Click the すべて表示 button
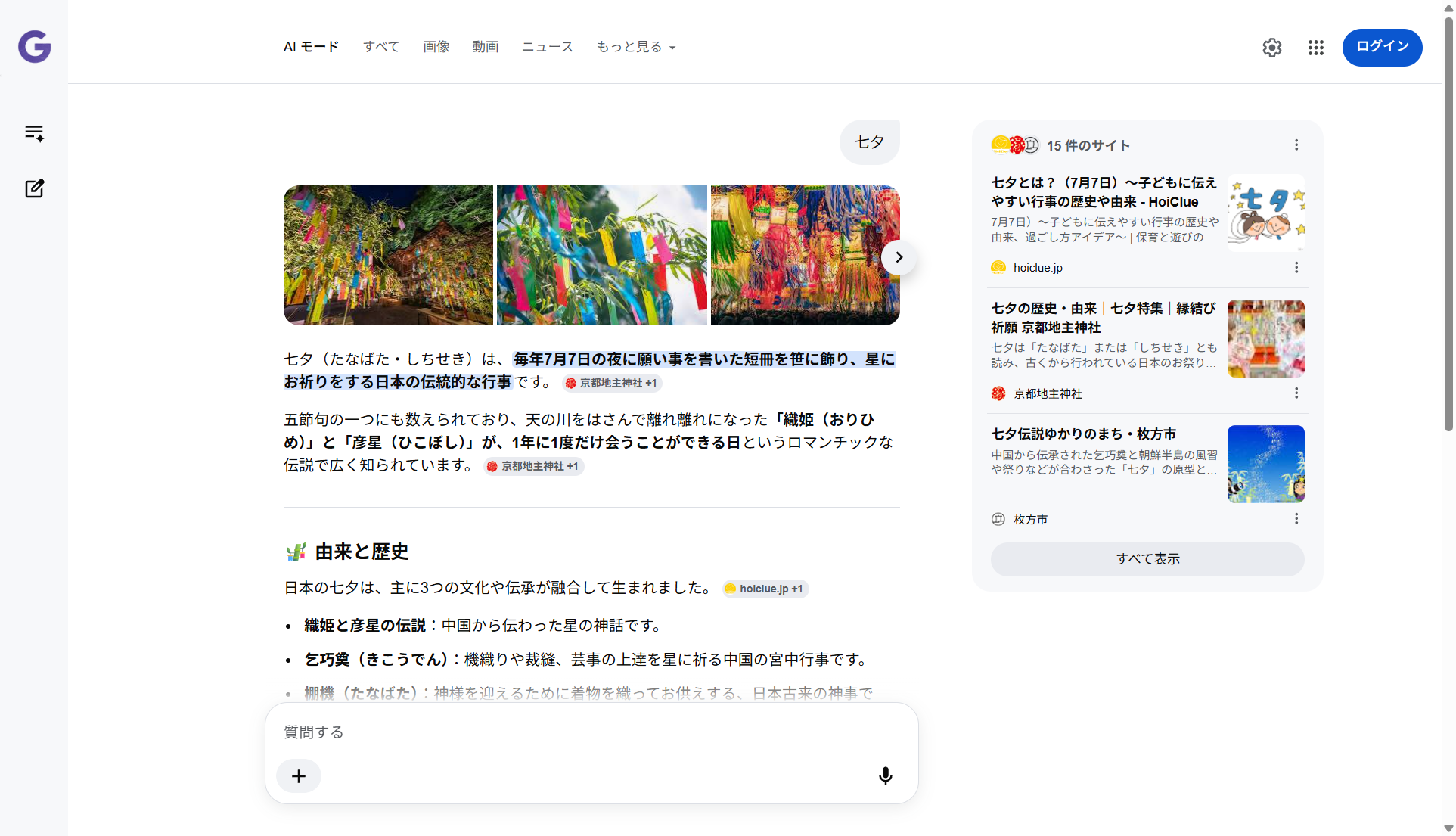The width and height of the screenshot is (1456, 836). pos(1147,559)
